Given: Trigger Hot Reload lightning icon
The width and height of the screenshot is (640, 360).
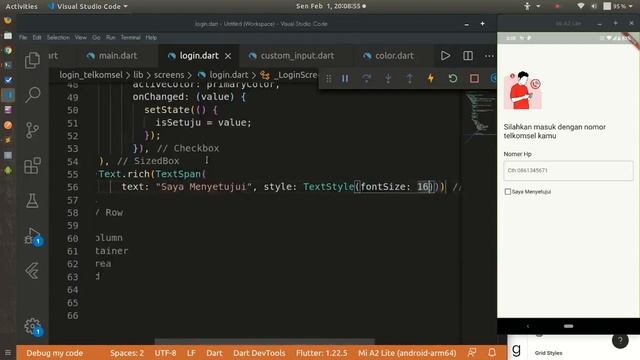Looking at the screenshot, I should 431,78.
